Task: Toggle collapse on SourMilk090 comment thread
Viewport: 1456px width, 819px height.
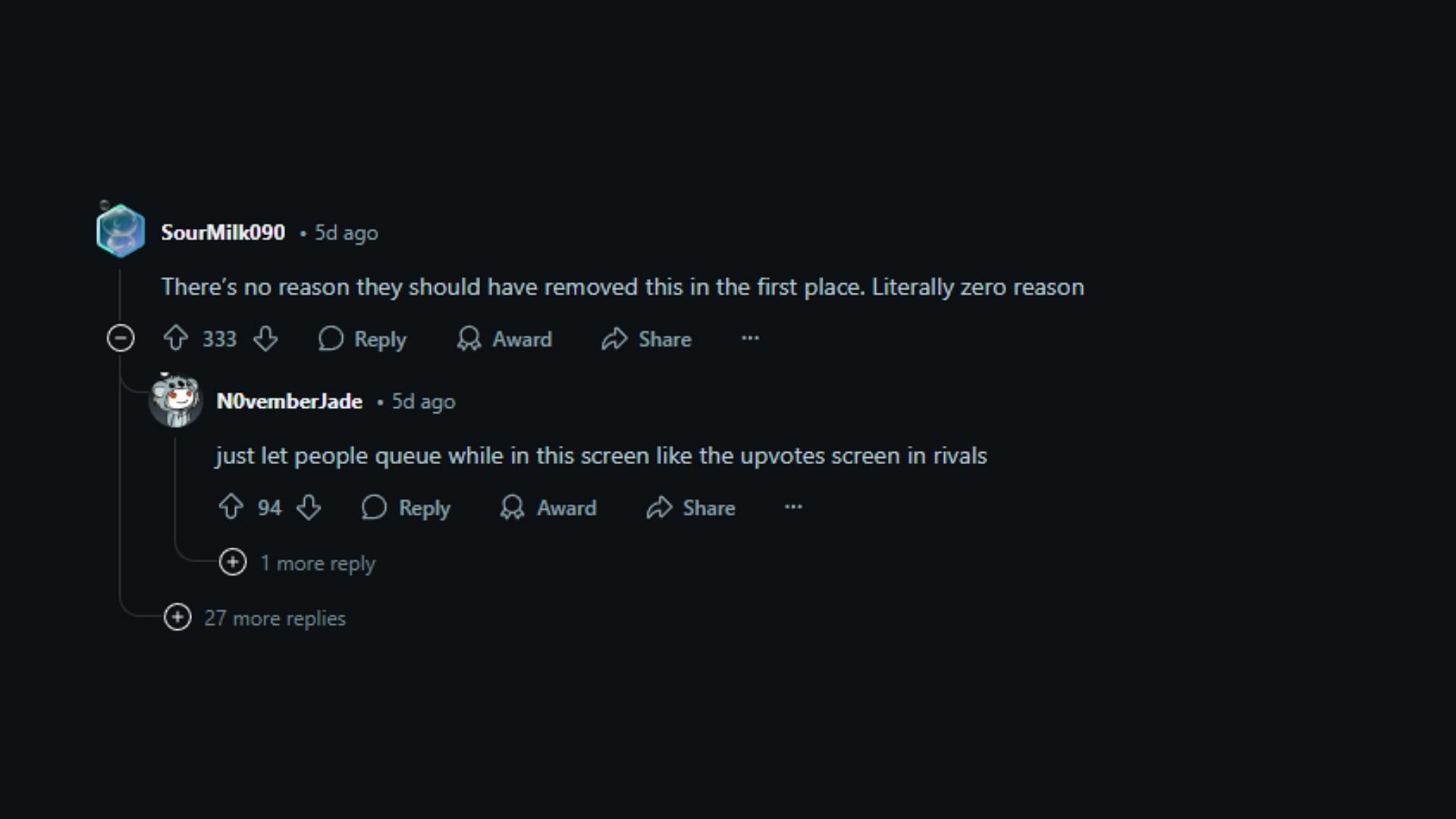Action: pos(121,338)
